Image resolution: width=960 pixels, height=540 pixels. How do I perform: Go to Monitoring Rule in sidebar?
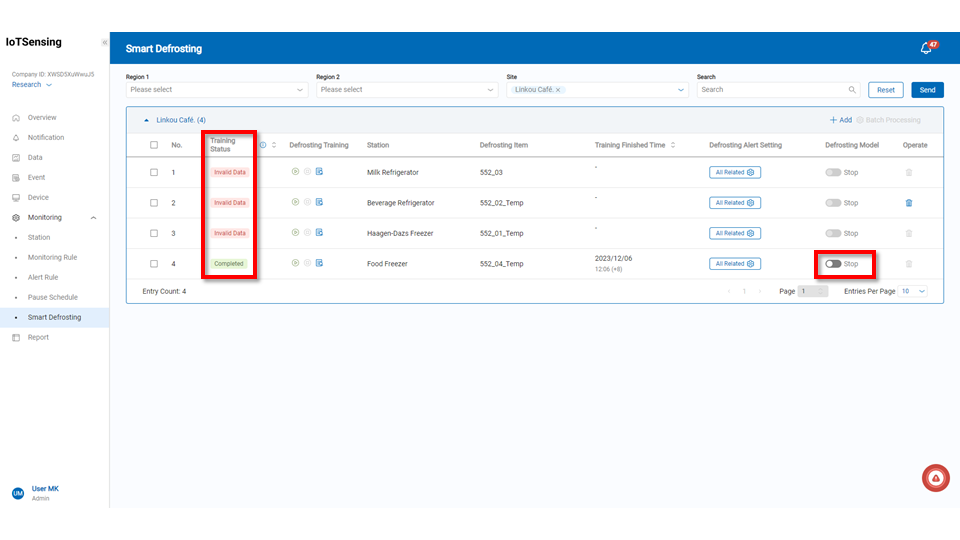coord(52,257)
